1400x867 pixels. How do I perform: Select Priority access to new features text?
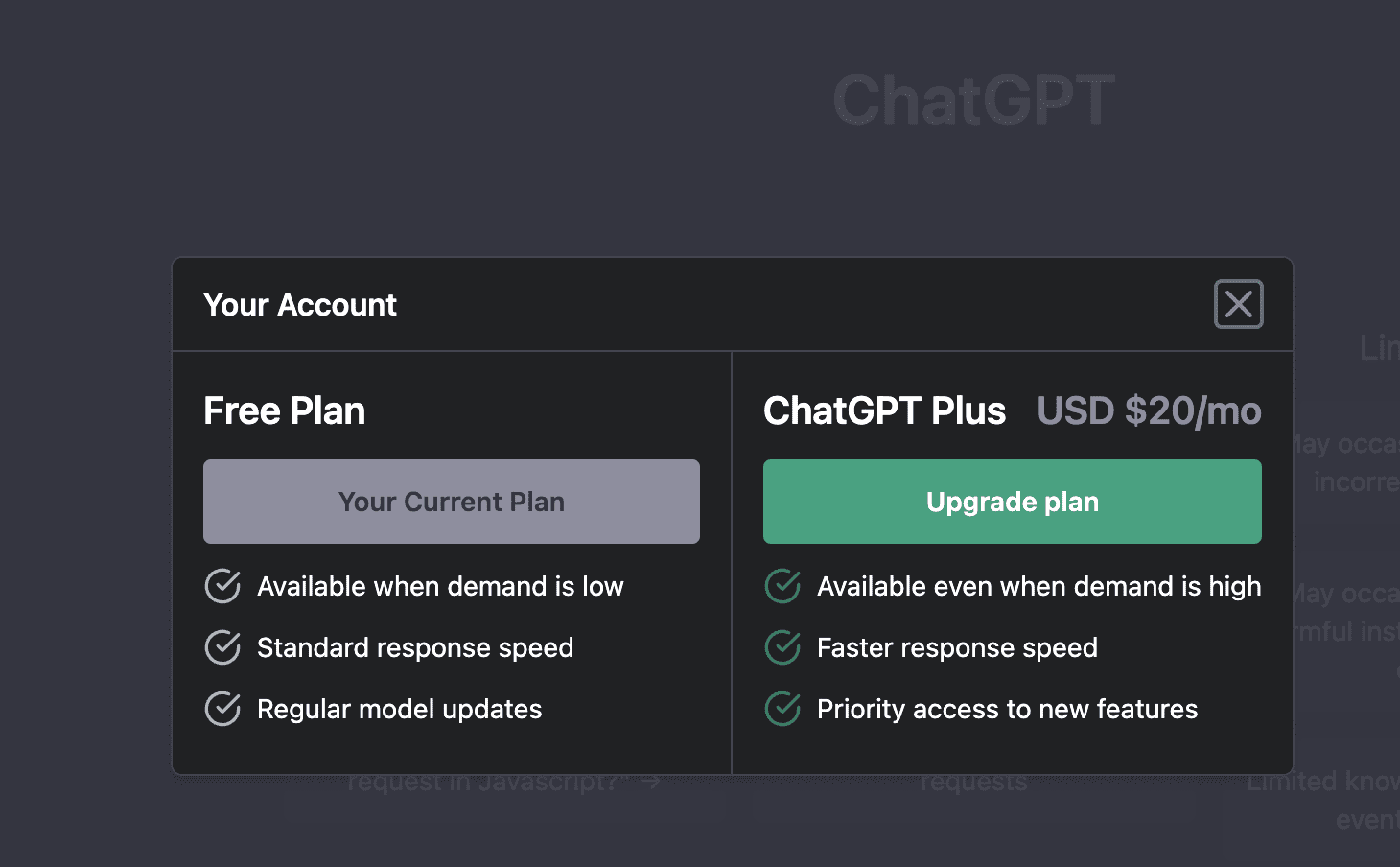(x=1007, y=709)
